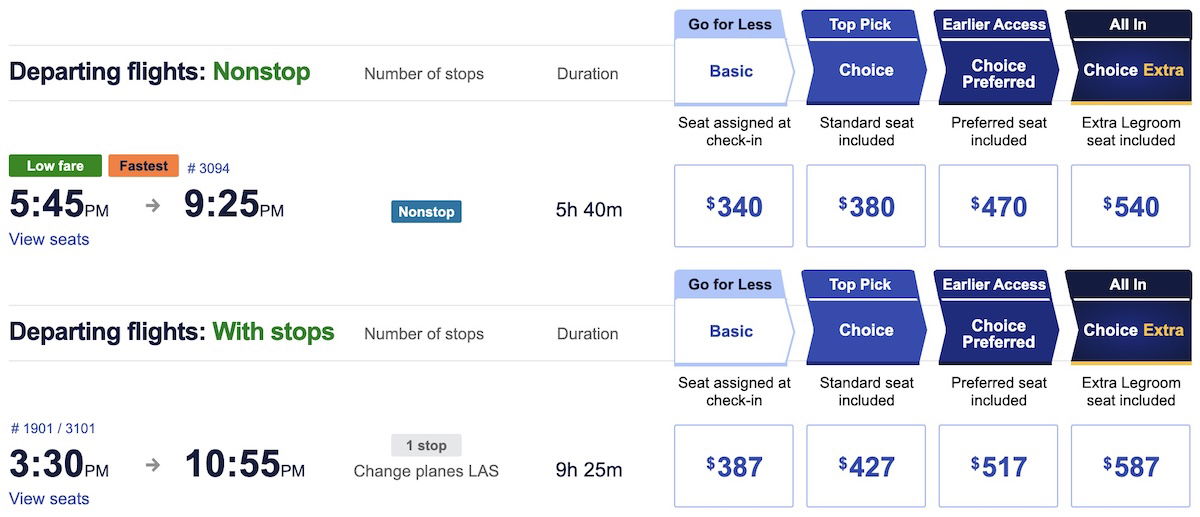Click the Choice Extra tab in nonstop header
The height and width of the screenshot is (517, 1200).
pyautogui.click(x=1133, y=71)
